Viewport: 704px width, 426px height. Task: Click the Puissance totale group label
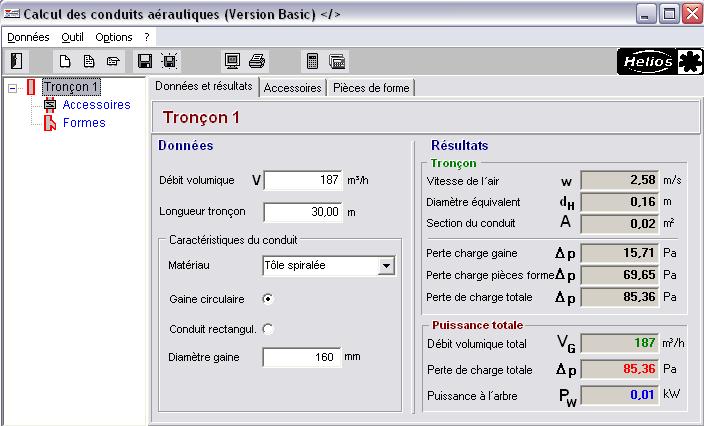pyautogui.click(x=477, y=325)
